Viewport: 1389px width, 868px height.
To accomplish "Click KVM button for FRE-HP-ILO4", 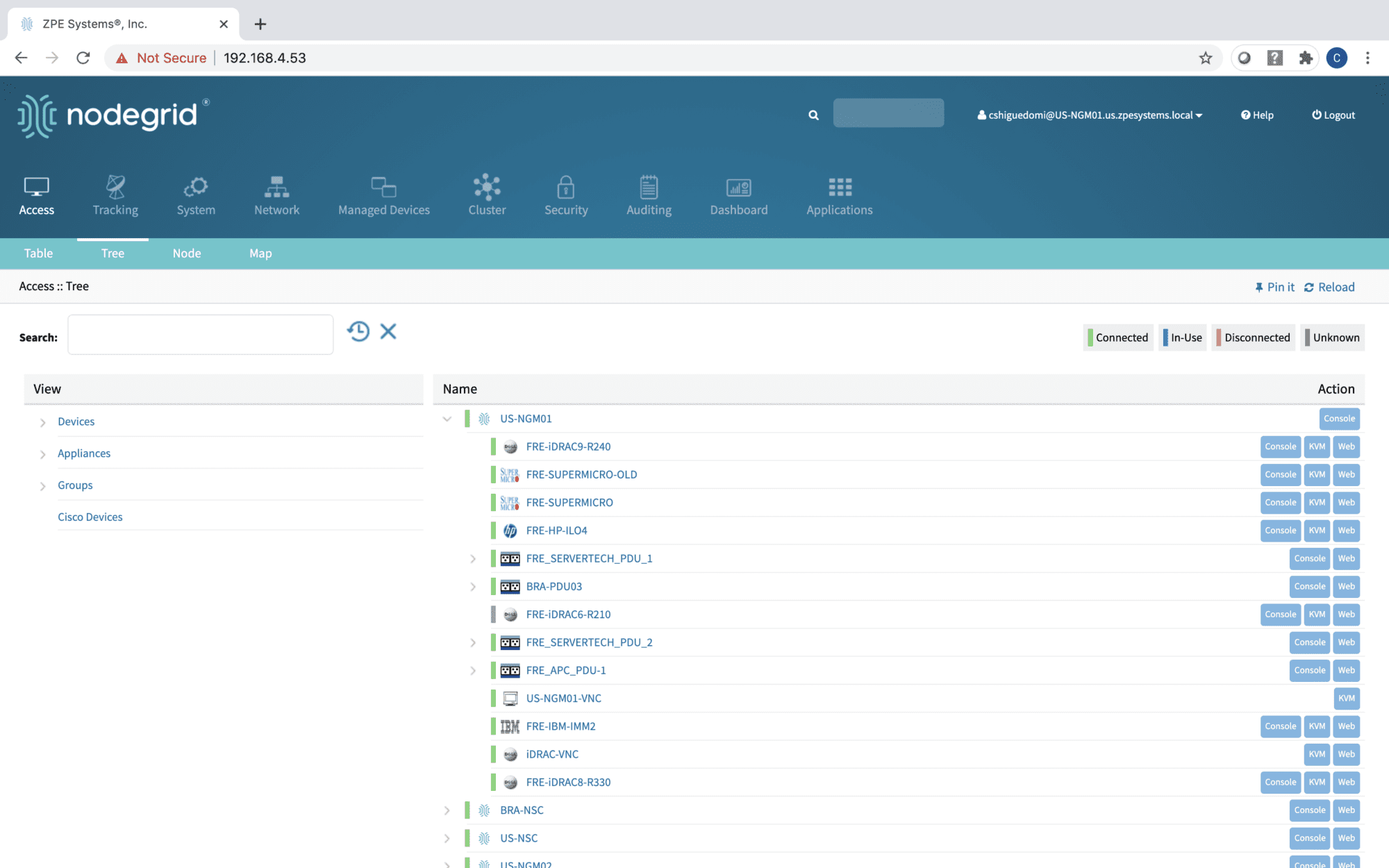I will click(1317, 531).
